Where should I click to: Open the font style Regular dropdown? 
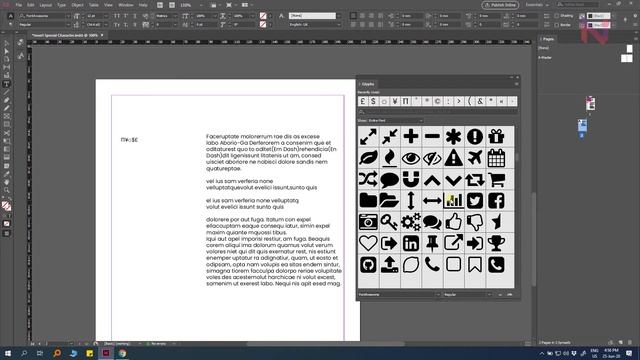pyautogui.click(x=68, y=25)
